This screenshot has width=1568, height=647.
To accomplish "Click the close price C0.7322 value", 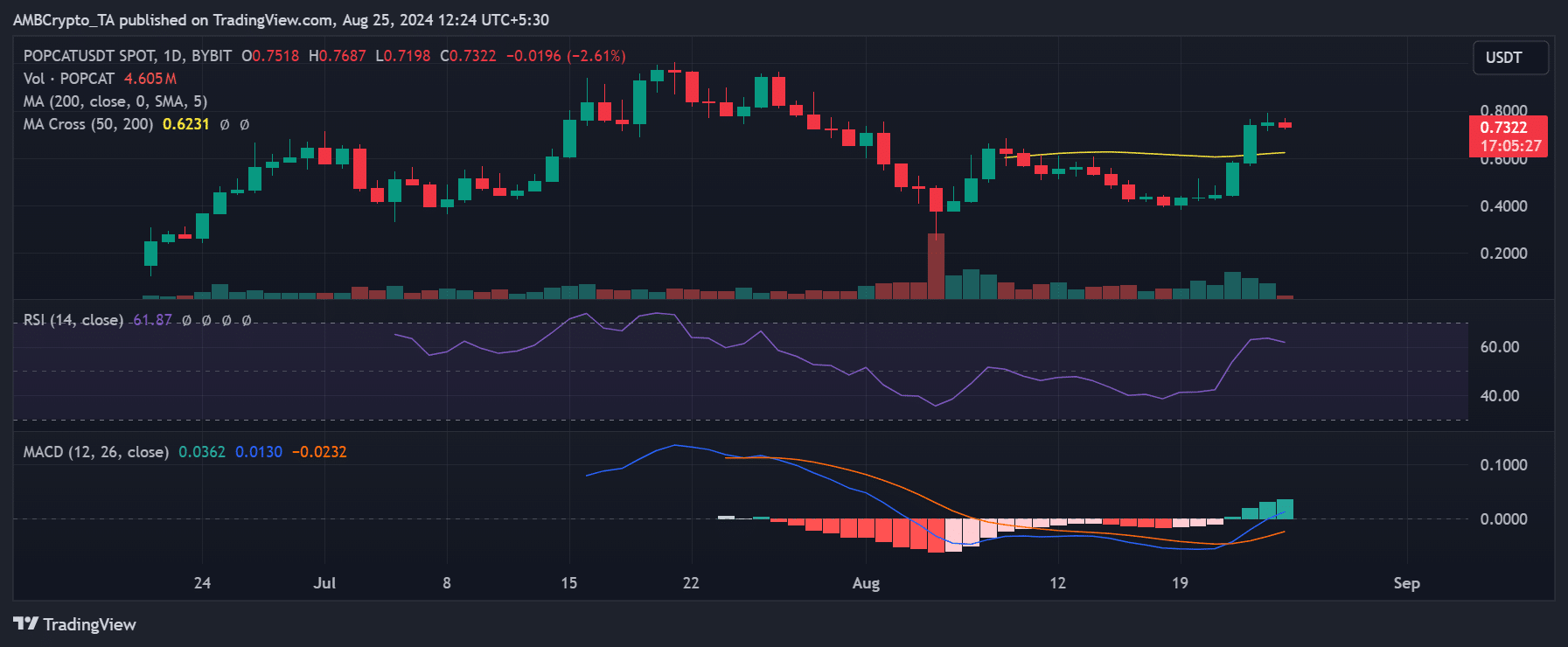I will coord(468,56).
